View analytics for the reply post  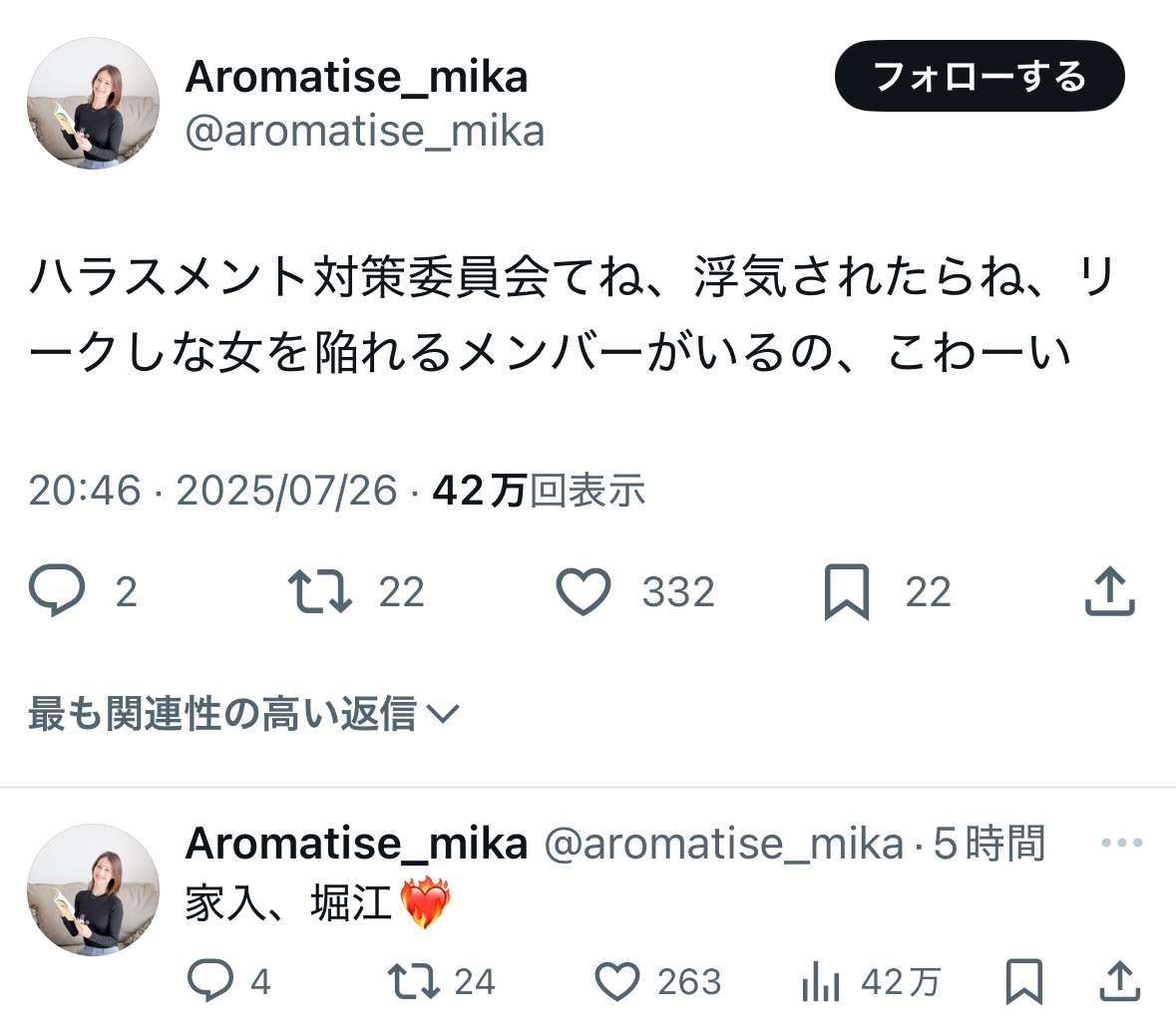coord(821,982)
